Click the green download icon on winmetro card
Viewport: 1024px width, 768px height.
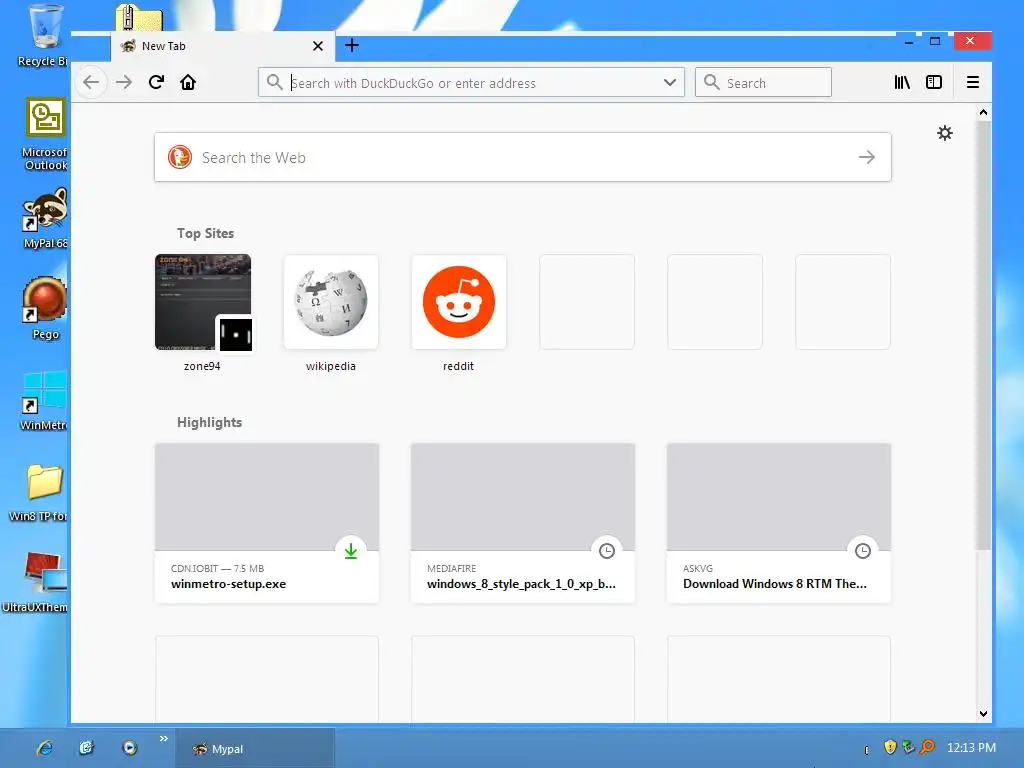click(351, 551)
